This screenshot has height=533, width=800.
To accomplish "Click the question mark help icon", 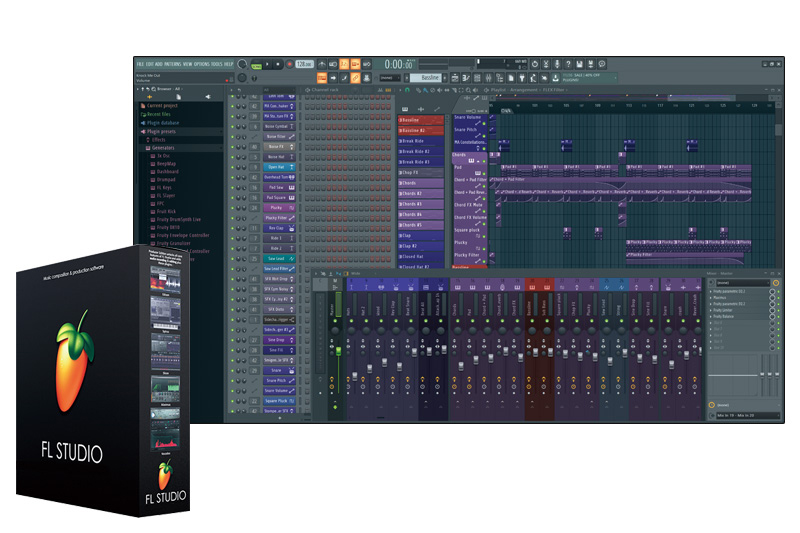I will (x=568, y=64).
